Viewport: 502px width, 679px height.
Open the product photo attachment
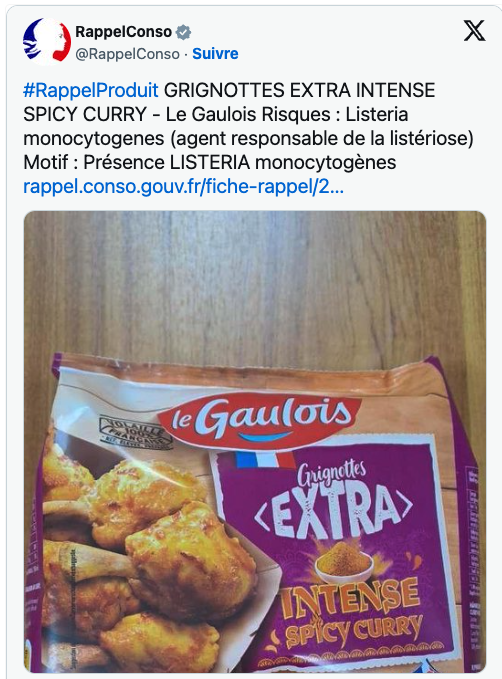pos(255,442)
